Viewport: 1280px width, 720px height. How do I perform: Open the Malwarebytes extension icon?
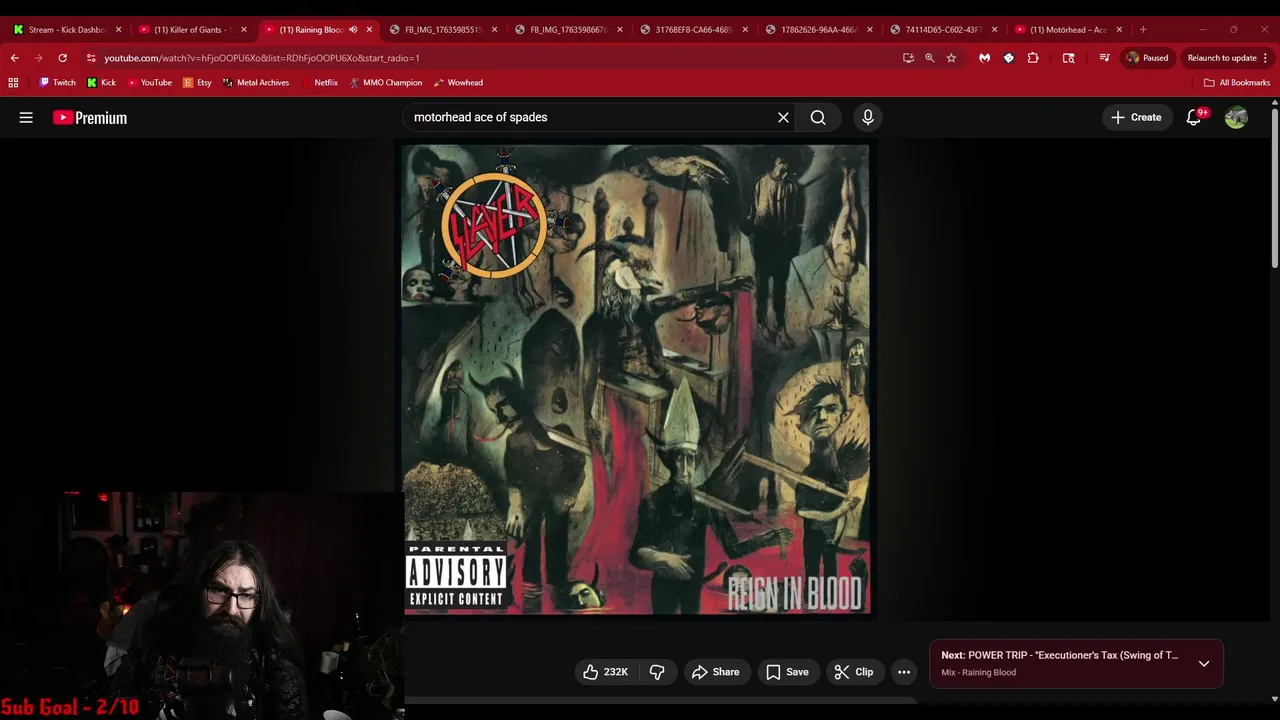coord(985,58)
